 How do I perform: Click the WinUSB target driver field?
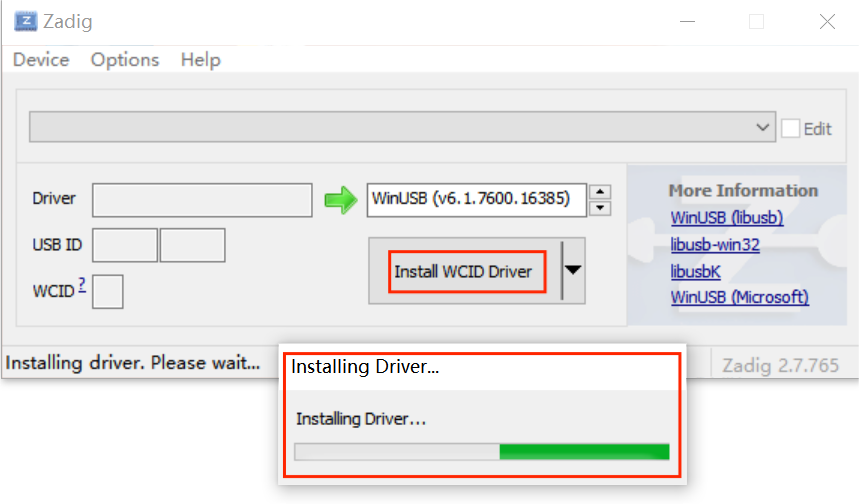click(477, 199)
